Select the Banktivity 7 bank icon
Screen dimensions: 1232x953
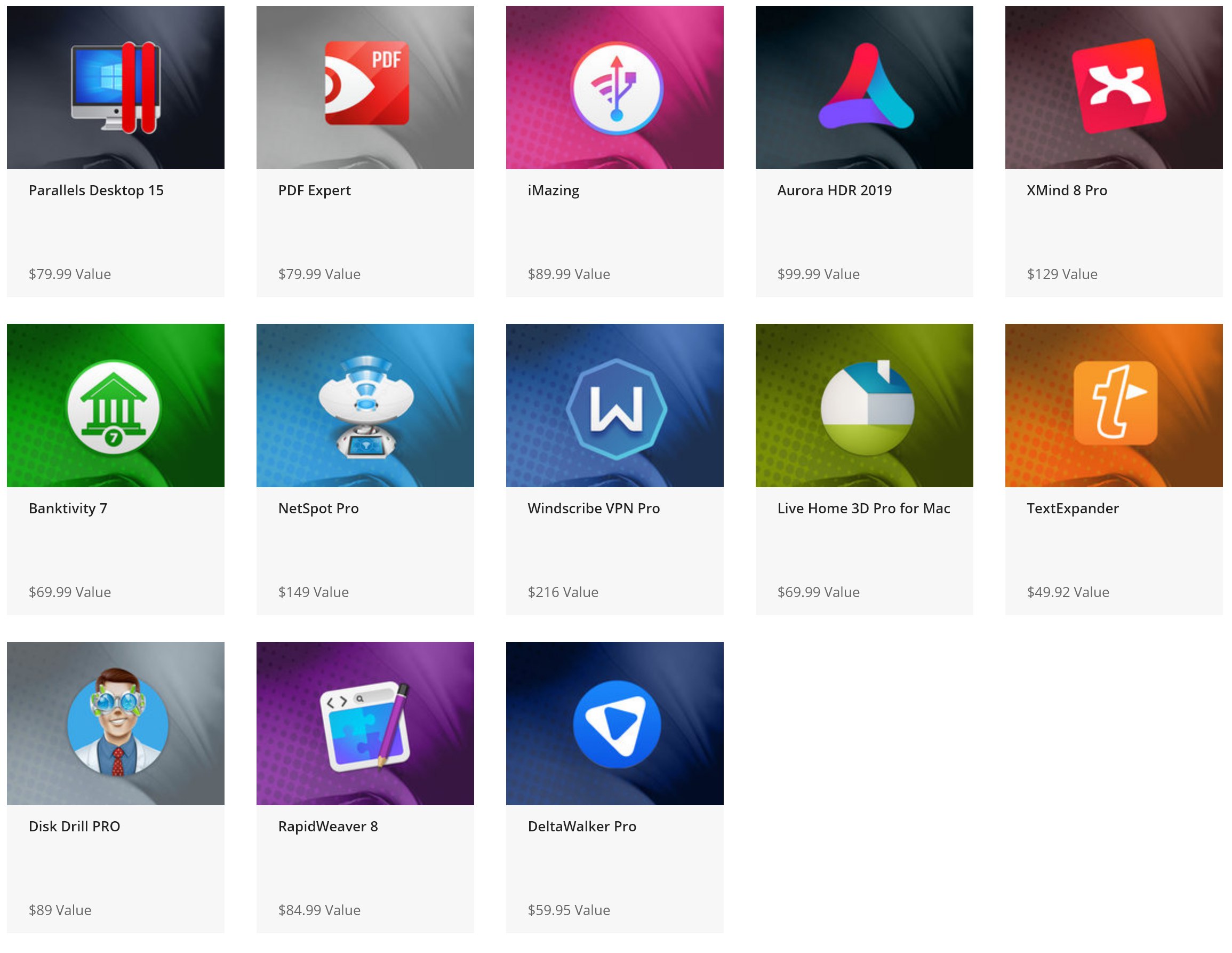point(114,407)
